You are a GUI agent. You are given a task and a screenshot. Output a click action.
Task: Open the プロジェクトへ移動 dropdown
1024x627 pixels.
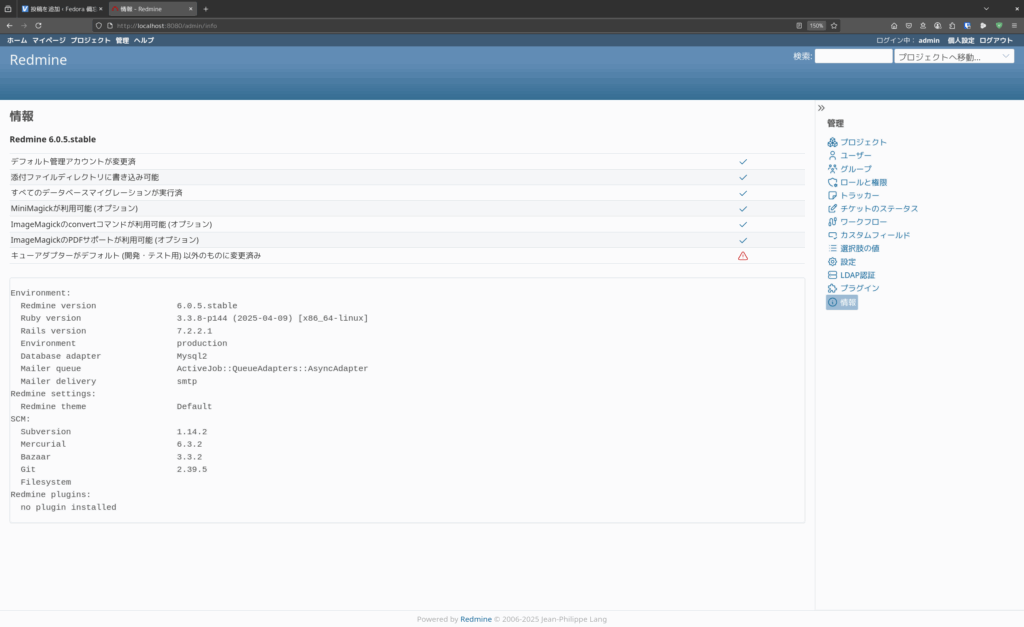click(x=954, y=57)
